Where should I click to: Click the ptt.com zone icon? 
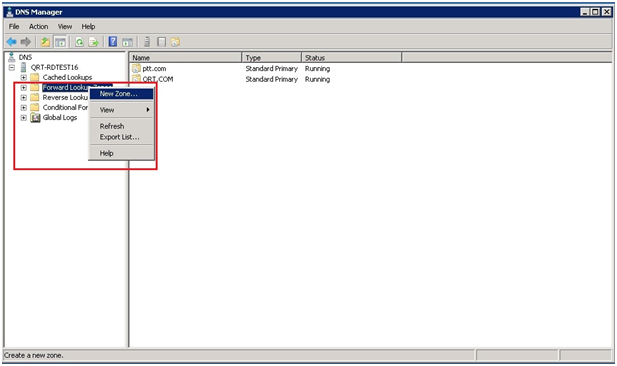(136, 68)
